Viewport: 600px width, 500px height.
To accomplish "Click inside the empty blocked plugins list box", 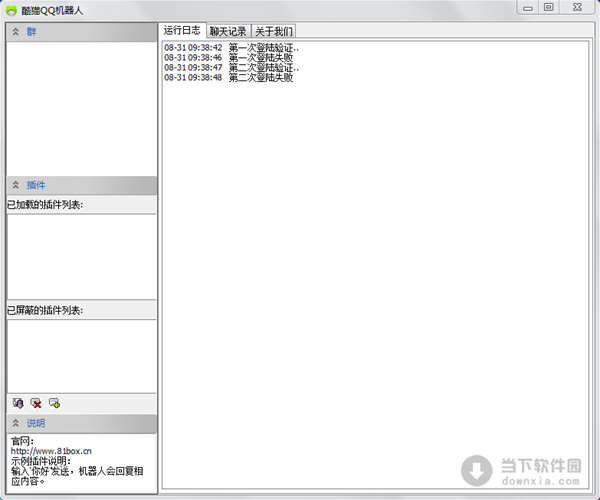I will tap(82, 356).
